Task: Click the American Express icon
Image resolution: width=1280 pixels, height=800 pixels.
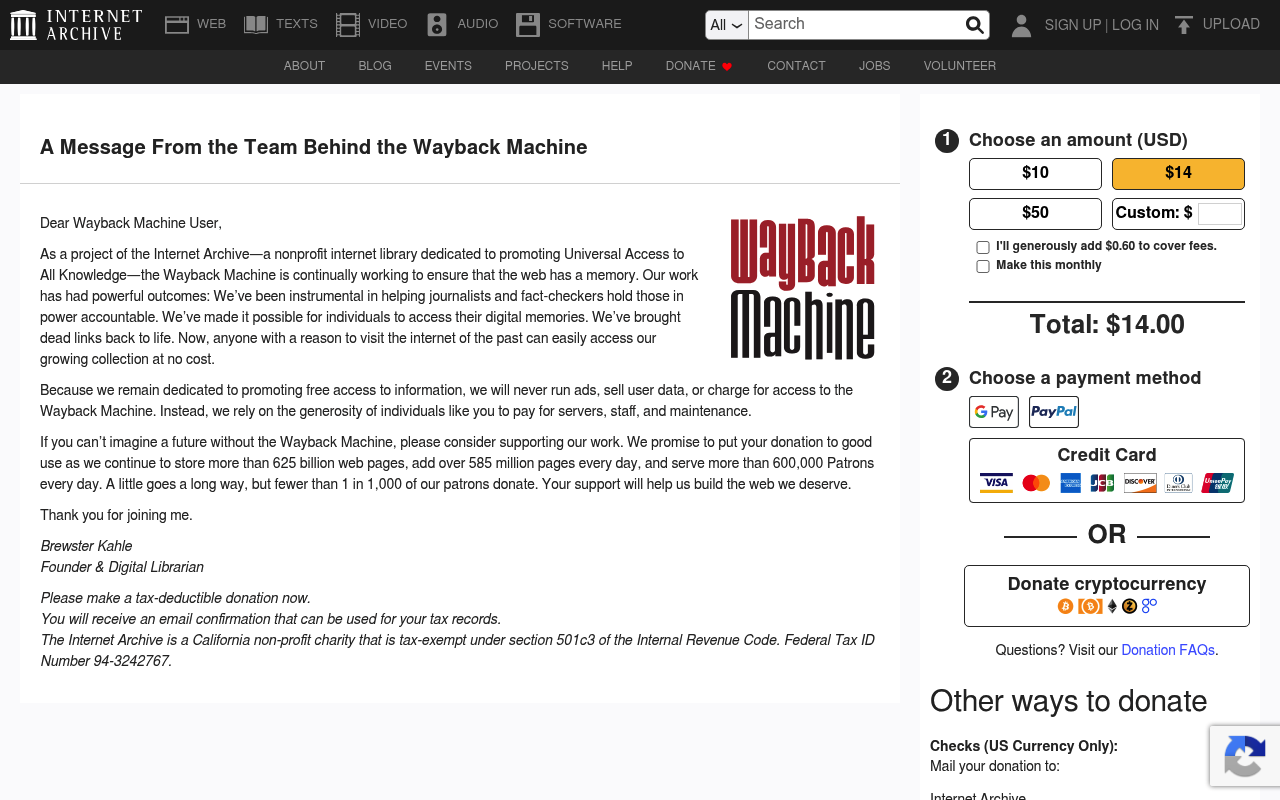Action: tap(1071, 483)
